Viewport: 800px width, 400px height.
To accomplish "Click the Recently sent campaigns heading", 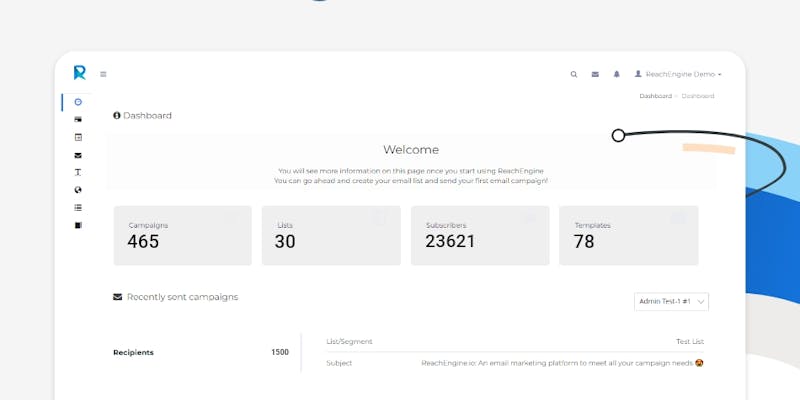I will point(182,297).
